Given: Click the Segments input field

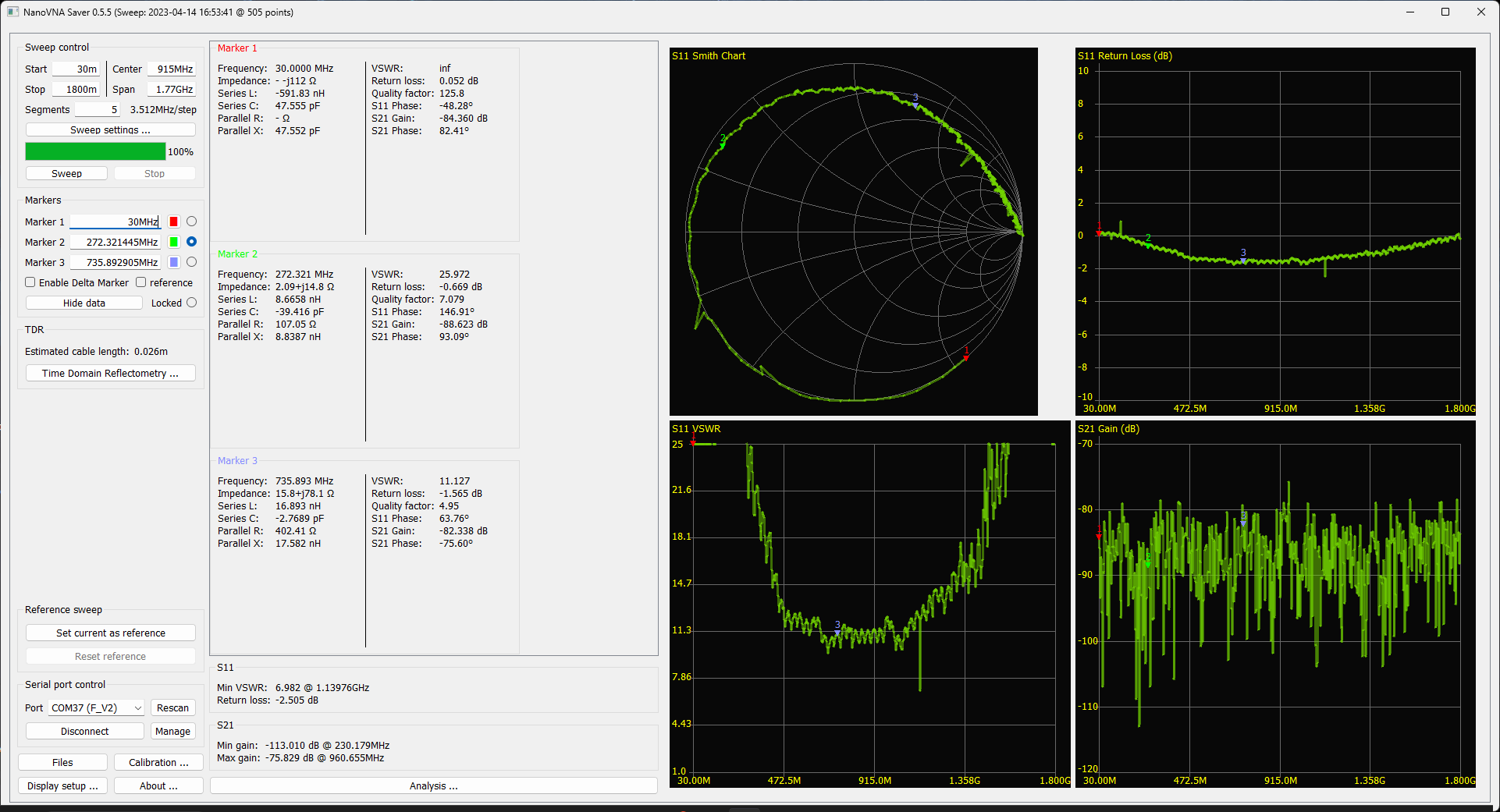Looking at the screenshot, I should tap(98, 109).
